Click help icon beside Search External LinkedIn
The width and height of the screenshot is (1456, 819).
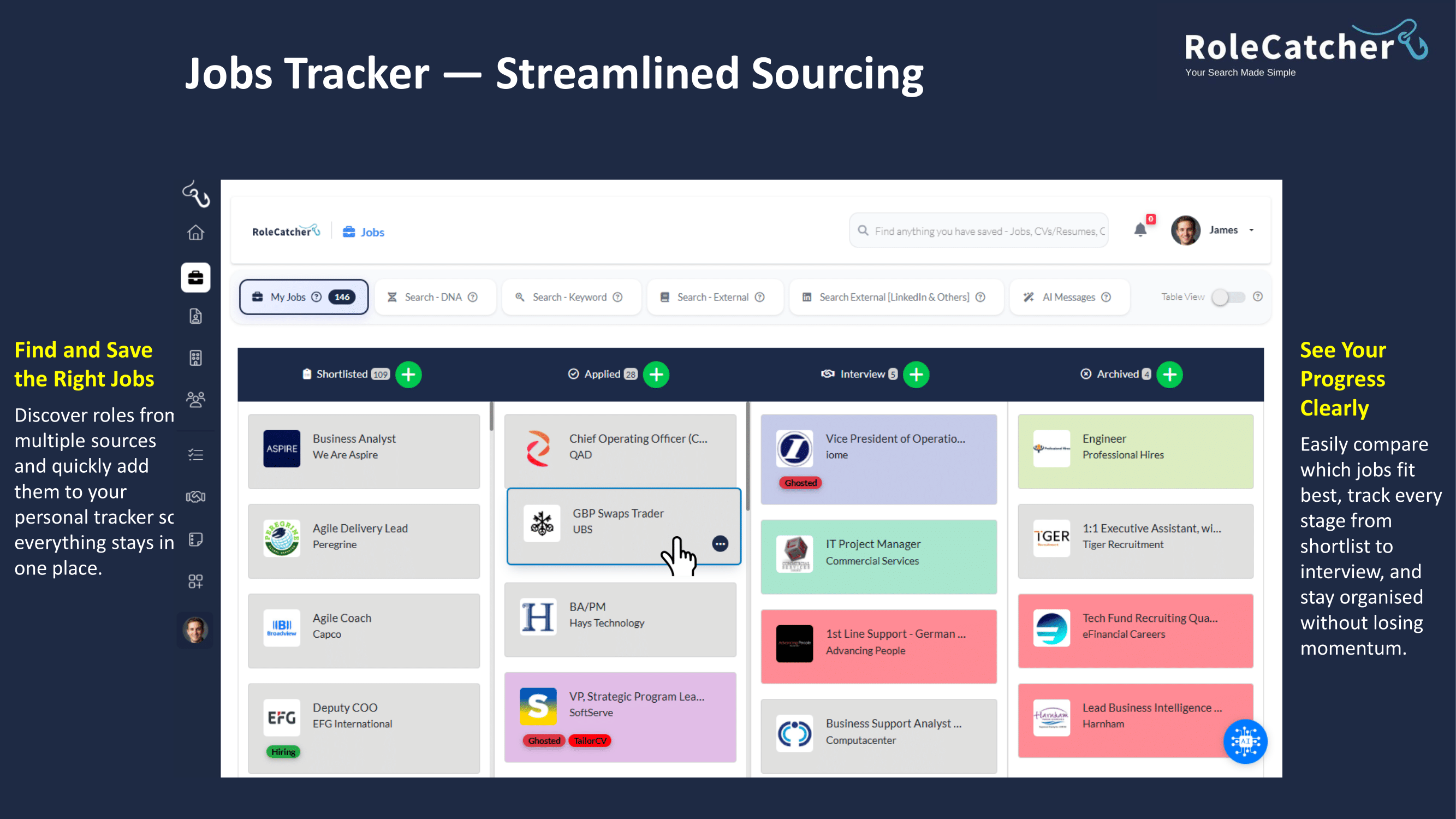[x=980, y=296]
